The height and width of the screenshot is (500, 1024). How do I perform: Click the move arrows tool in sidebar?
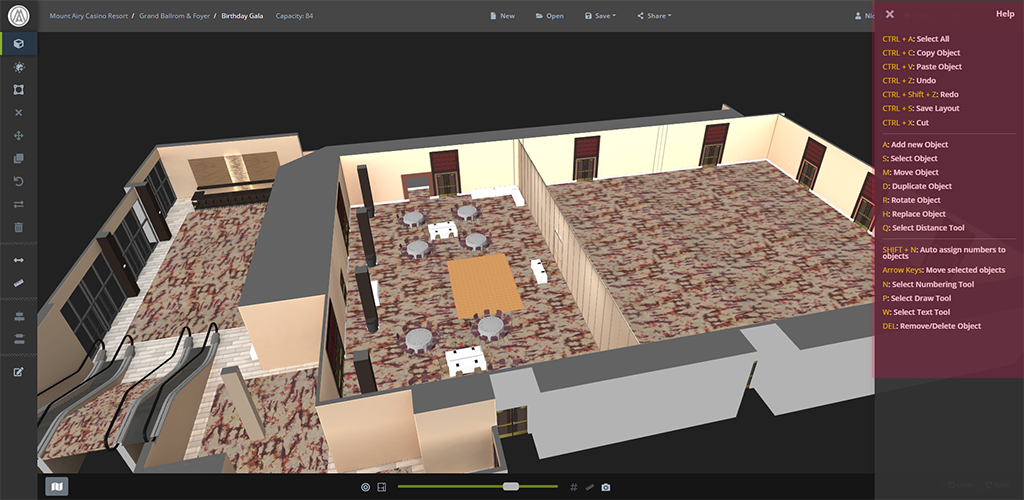coord(19,135)
